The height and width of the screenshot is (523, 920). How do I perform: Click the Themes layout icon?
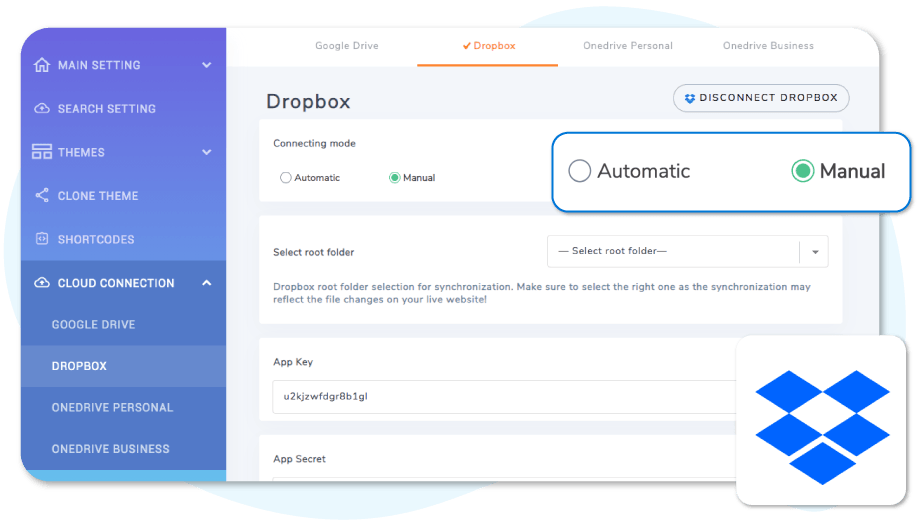(x=42, y=152)
